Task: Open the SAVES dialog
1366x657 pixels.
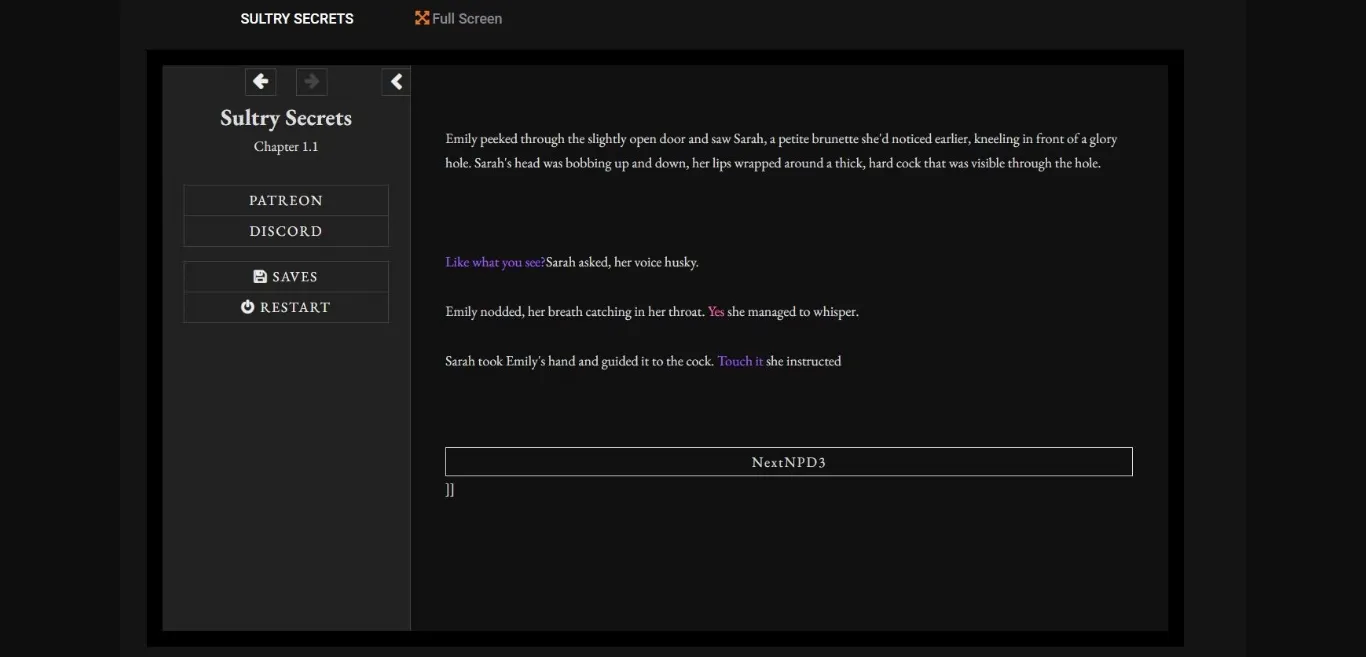Action: coord(285,276)
